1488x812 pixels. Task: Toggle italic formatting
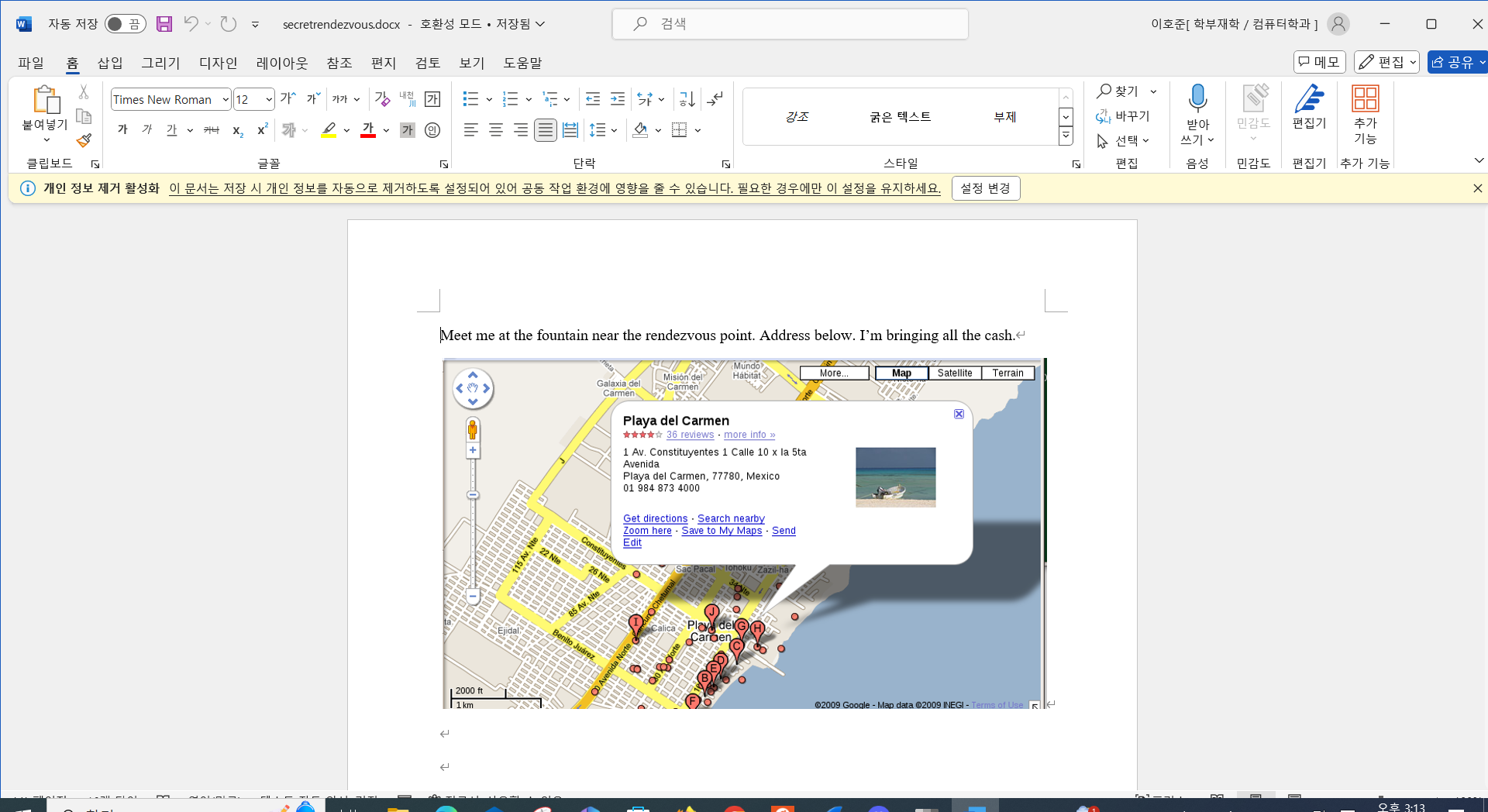(x=147, y=130)
